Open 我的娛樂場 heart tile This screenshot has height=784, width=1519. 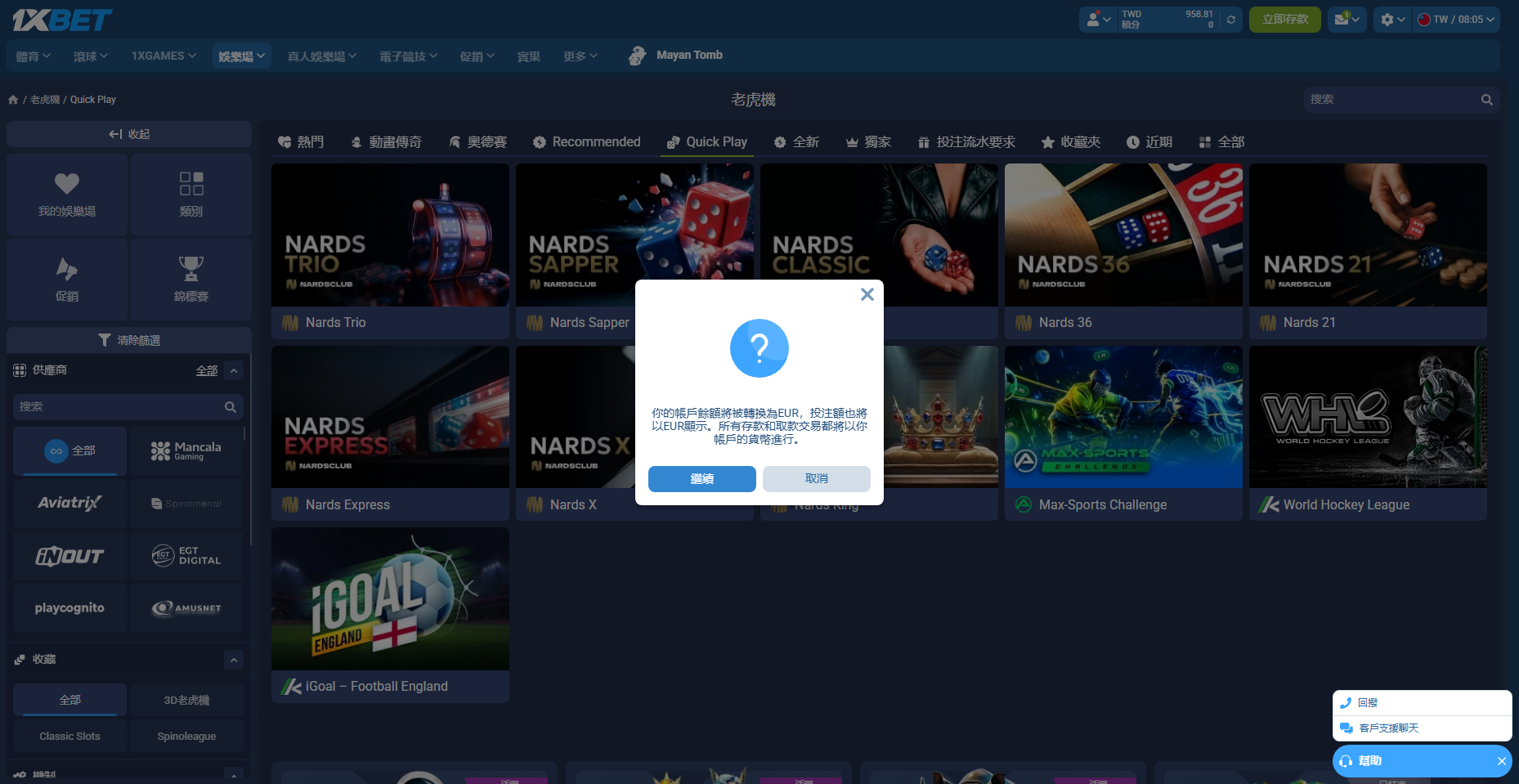click(x=67, y=195)
